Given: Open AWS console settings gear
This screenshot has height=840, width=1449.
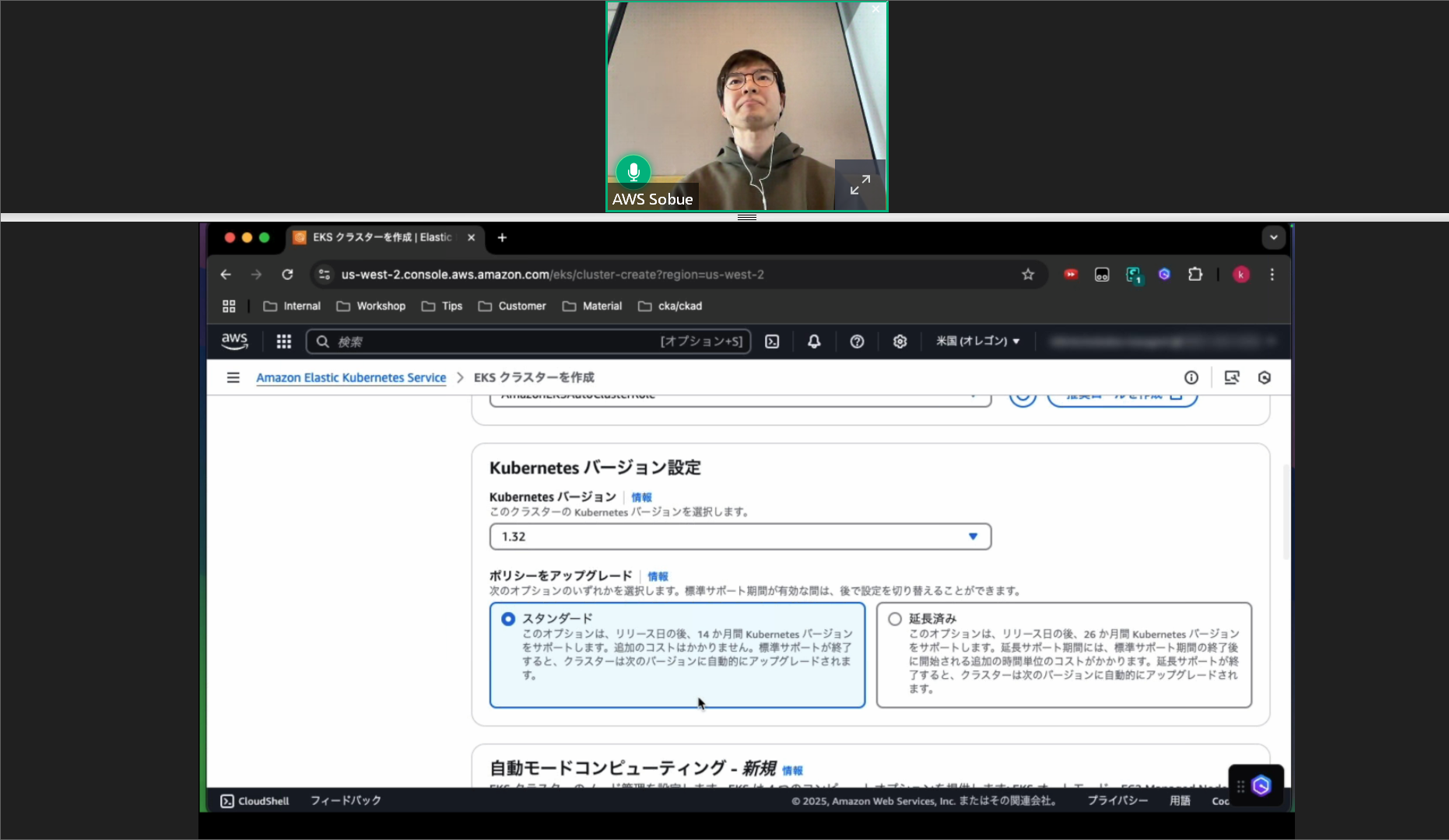Looking at the screenshot, I should click(900, 341).
